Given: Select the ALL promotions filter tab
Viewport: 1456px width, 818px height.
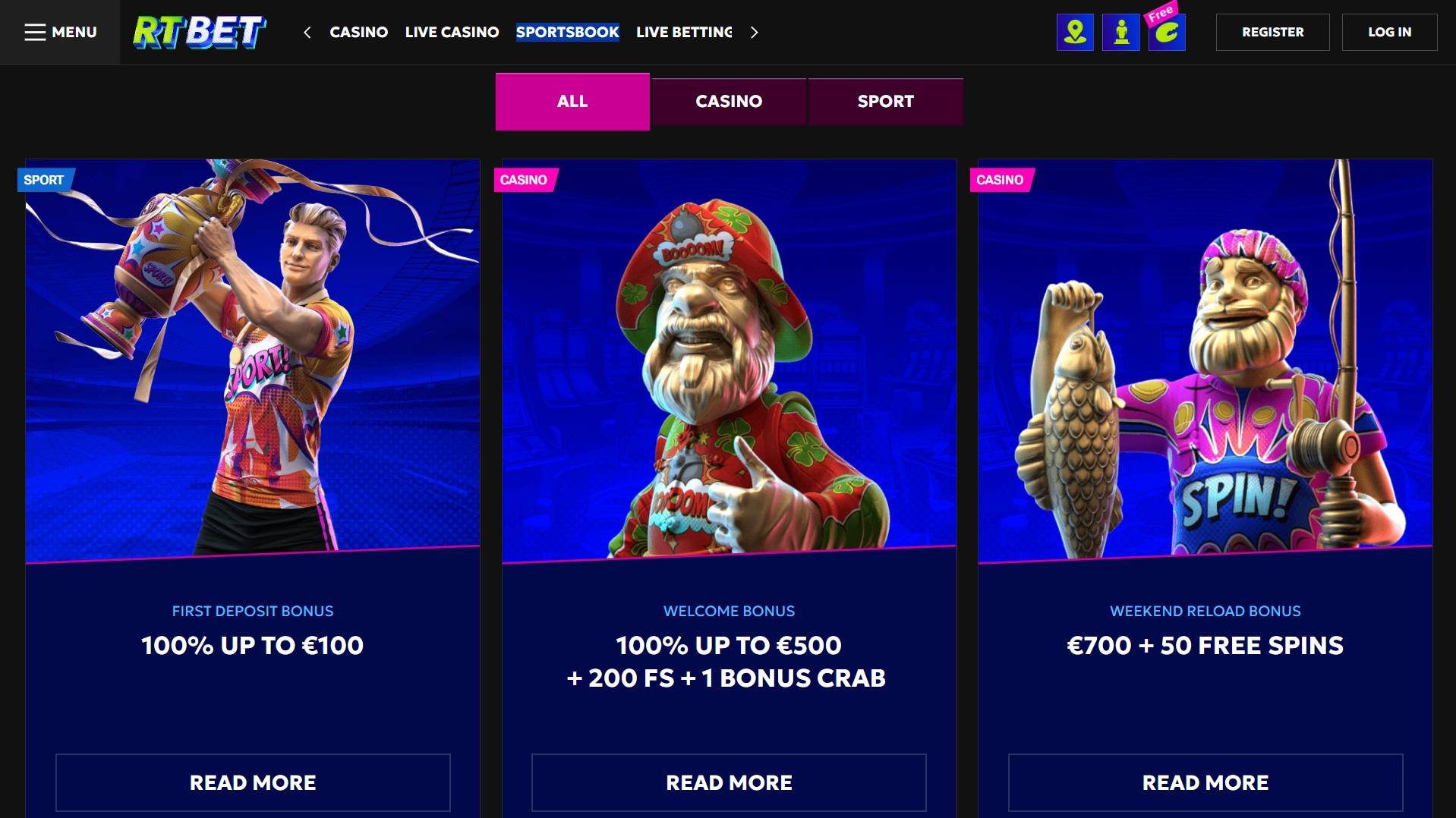Looking at the screenshot, I should point(572,102).
